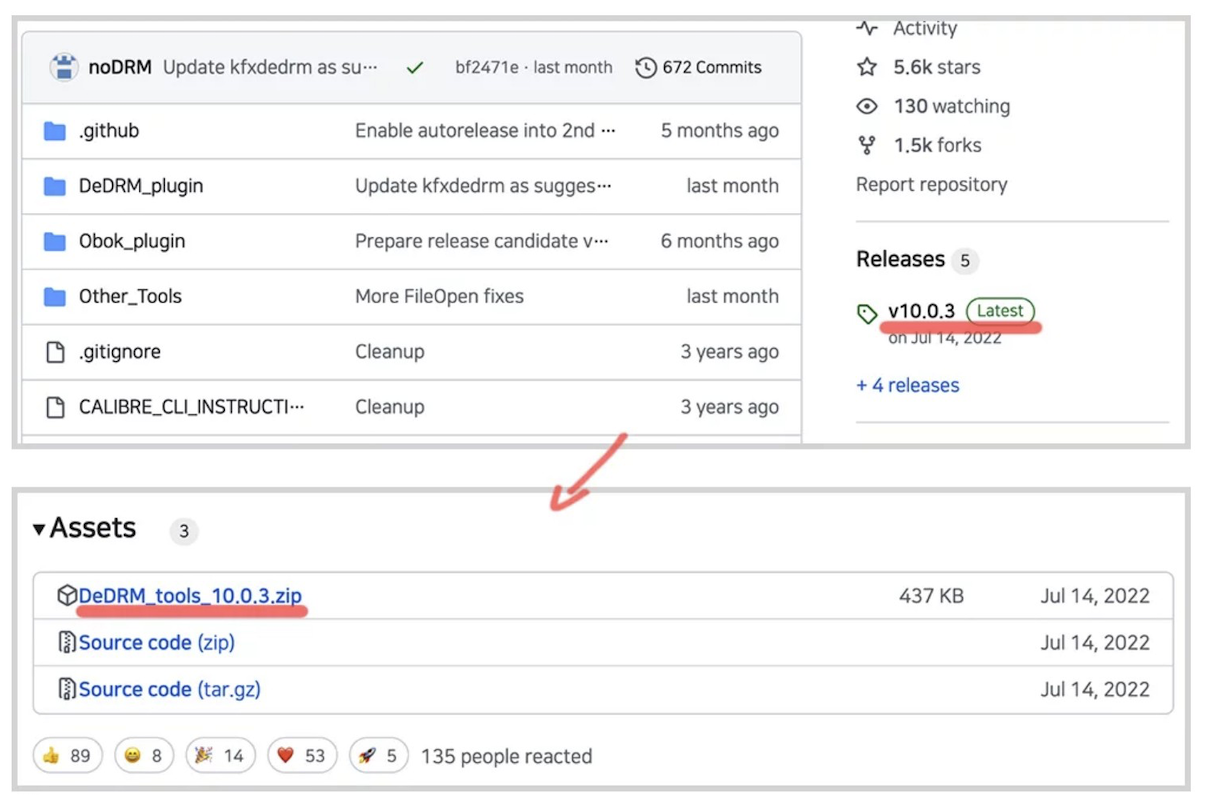1206x810 pixels.
Task: Click 'Jul 14, 2022' date for DeDRM_tools_10.0.3.zip
Action: pos(1095,596)
